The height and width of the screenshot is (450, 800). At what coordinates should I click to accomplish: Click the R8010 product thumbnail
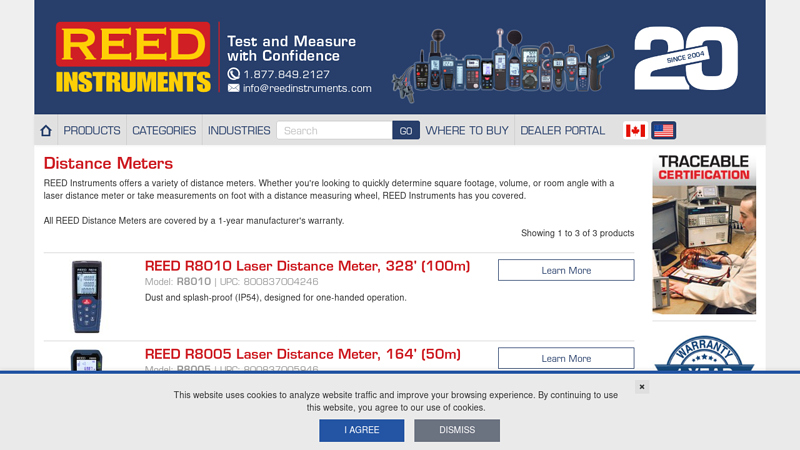(87, 297)
